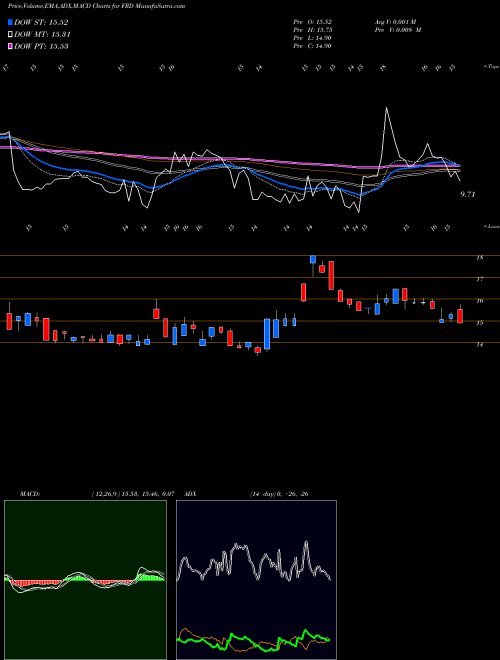Click the 'Pre O: 15.52' open value
Viewport: 500px width, 660px height.
pos(313,21)
